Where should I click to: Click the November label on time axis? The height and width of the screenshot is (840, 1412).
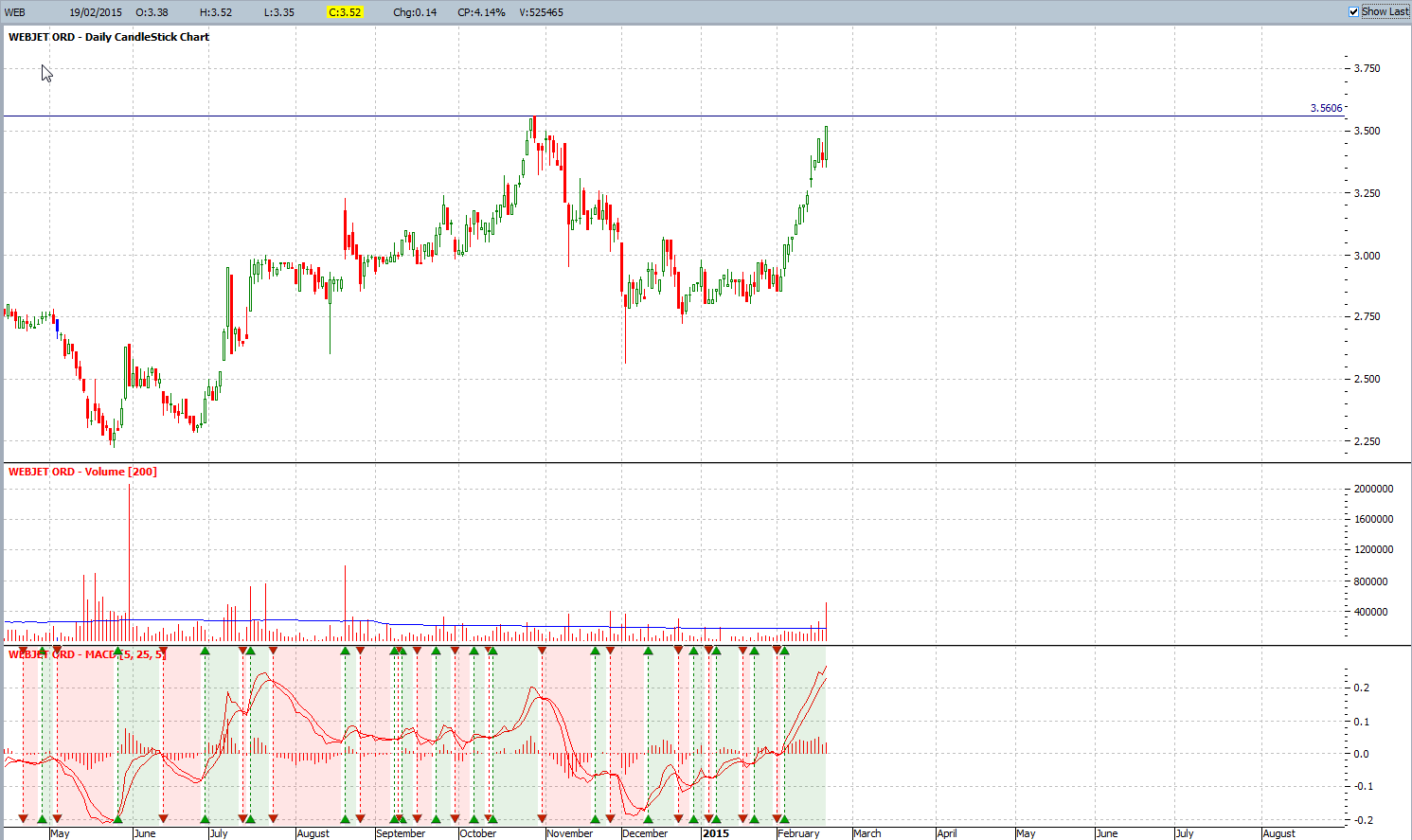pyautogui.click(x=570, y=833)
